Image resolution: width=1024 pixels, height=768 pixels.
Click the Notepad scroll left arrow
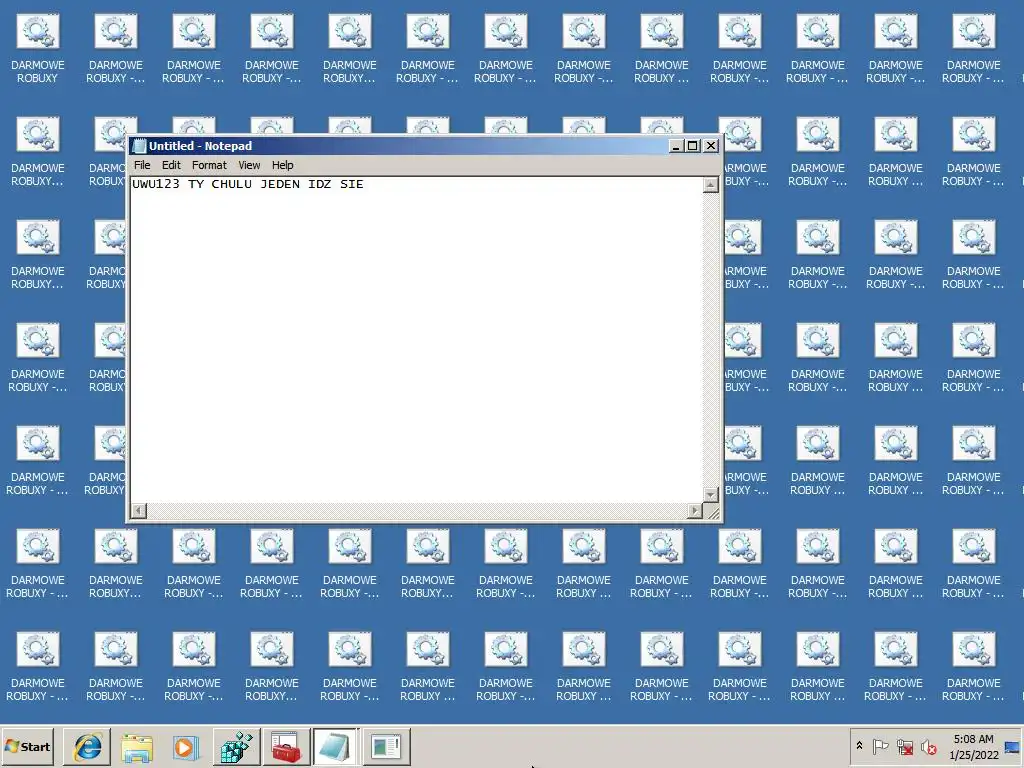click(x=138, y=510)
